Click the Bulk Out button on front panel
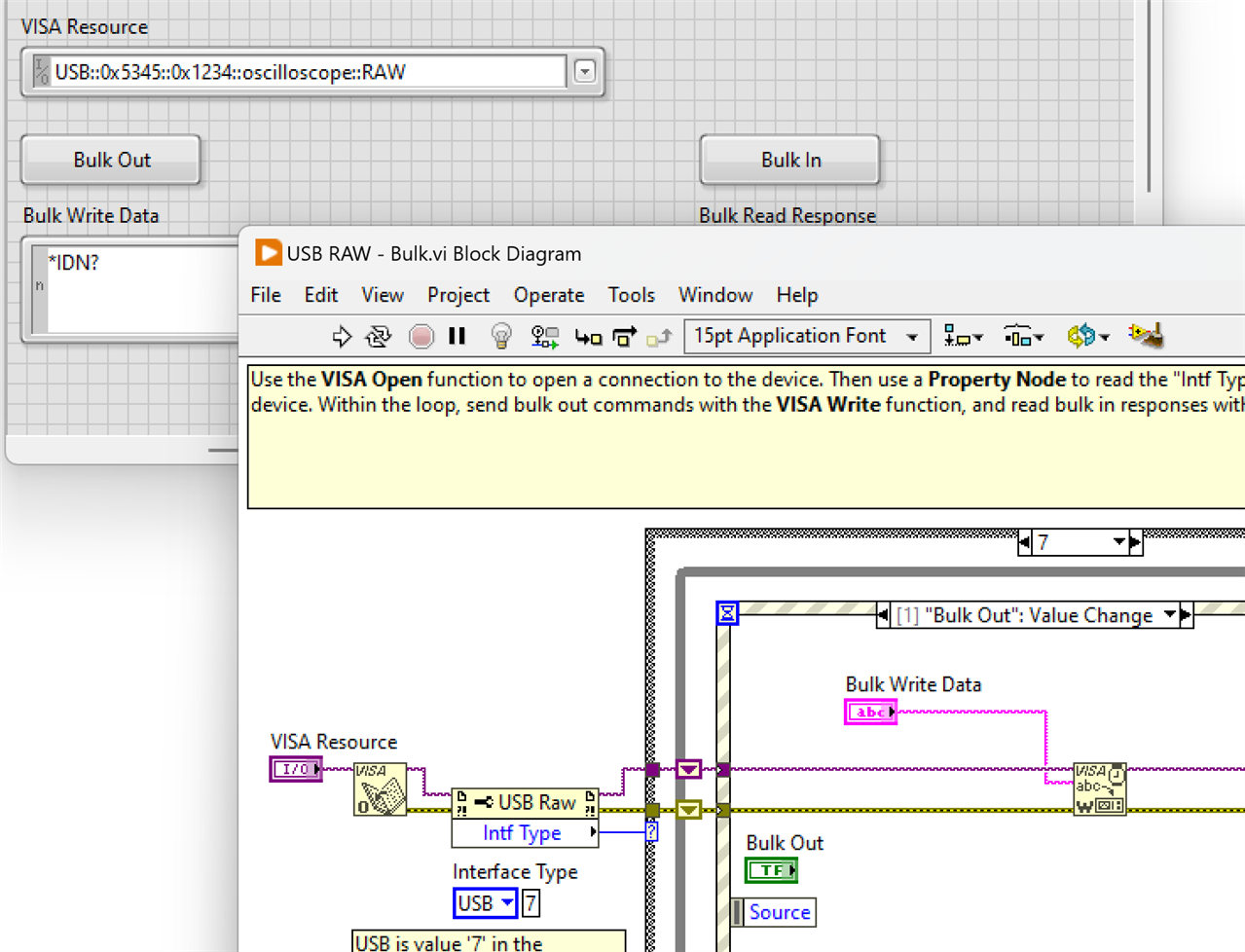This screenshot has height=952, width=1245. (x=111, y=160)
